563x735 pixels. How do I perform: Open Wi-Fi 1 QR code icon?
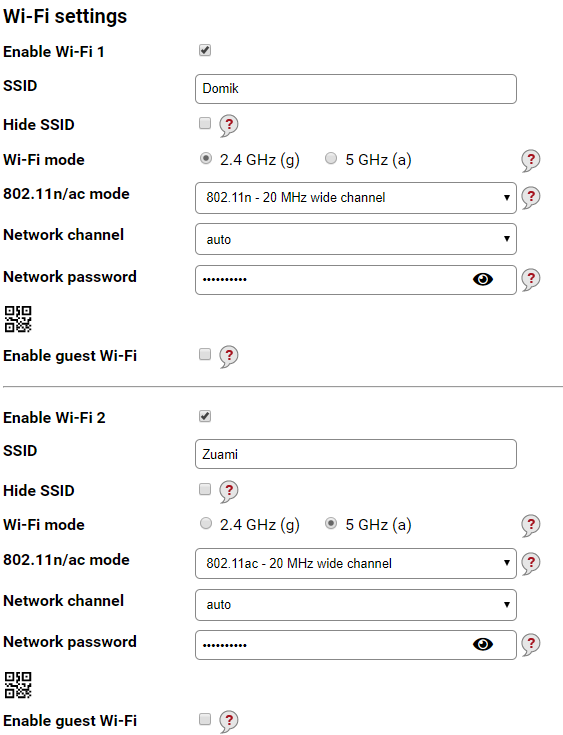18,319
